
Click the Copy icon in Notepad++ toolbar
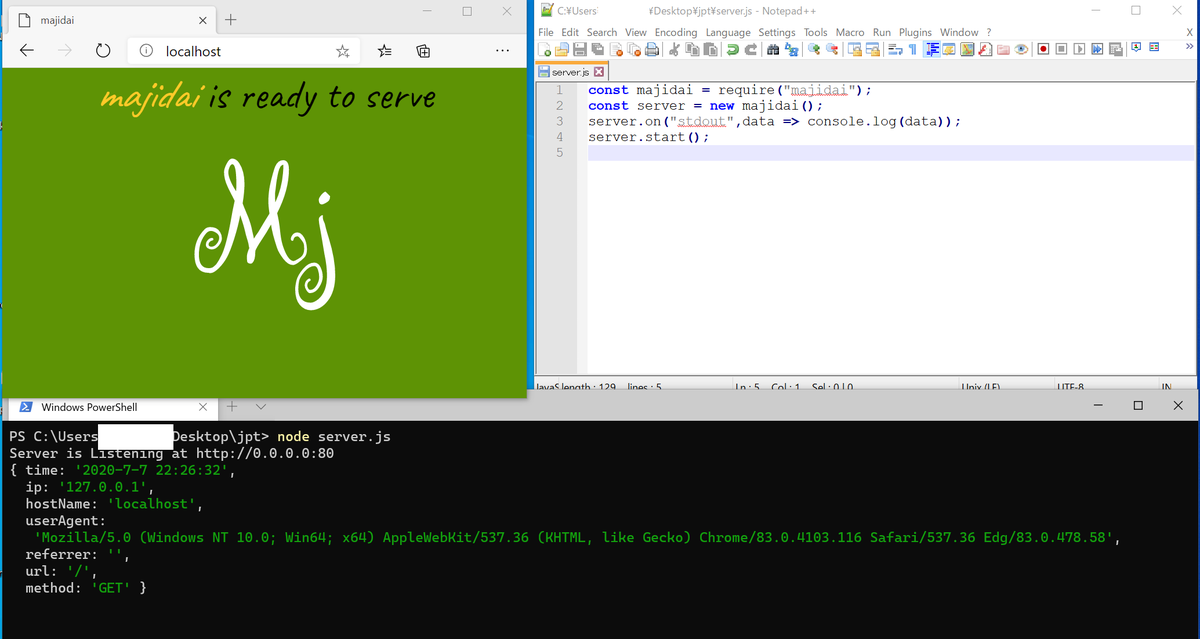[692, 48]
